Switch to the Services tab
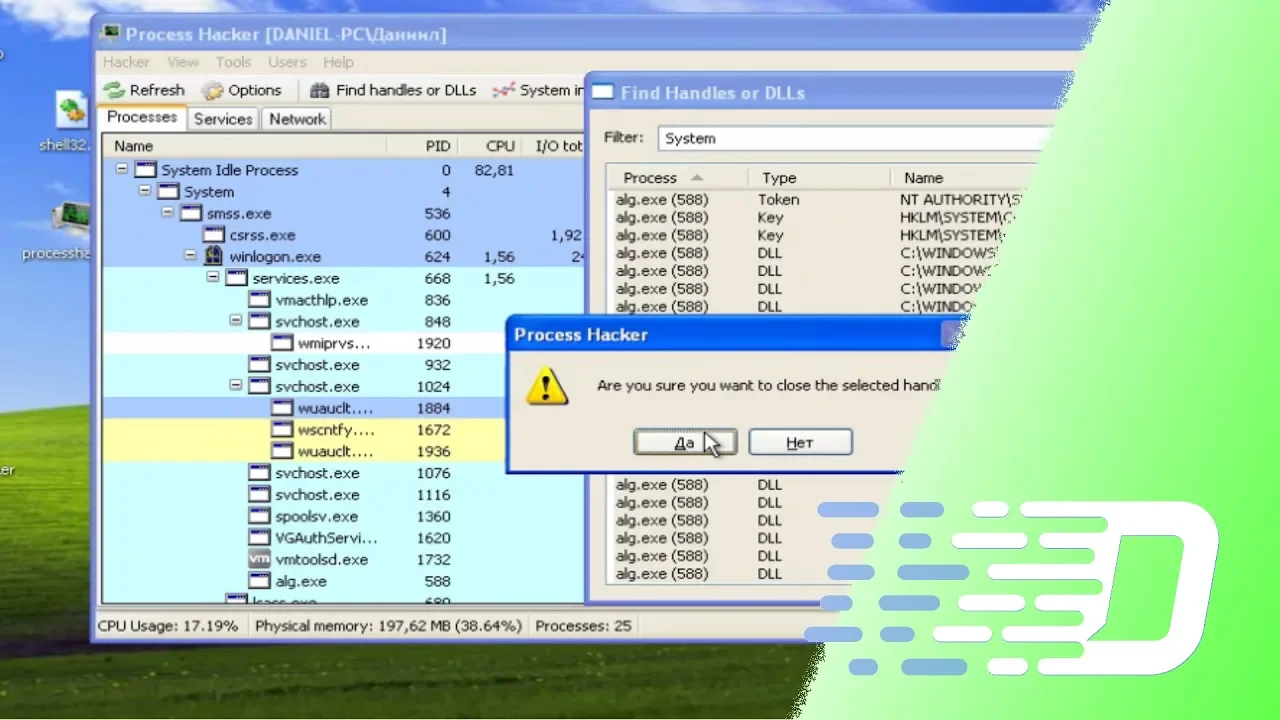The width and height of the screenshot is (1280, 720). pos(223,119)
